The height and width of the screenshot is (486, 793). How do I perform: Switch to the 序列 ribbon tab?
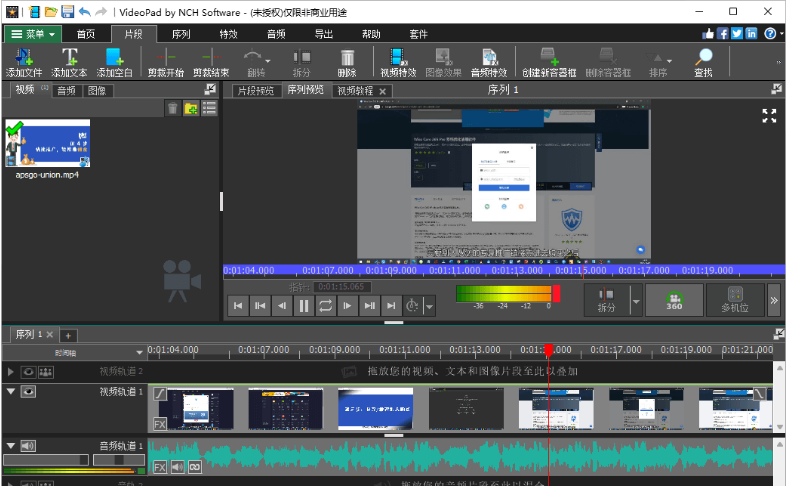pos(181,34)
